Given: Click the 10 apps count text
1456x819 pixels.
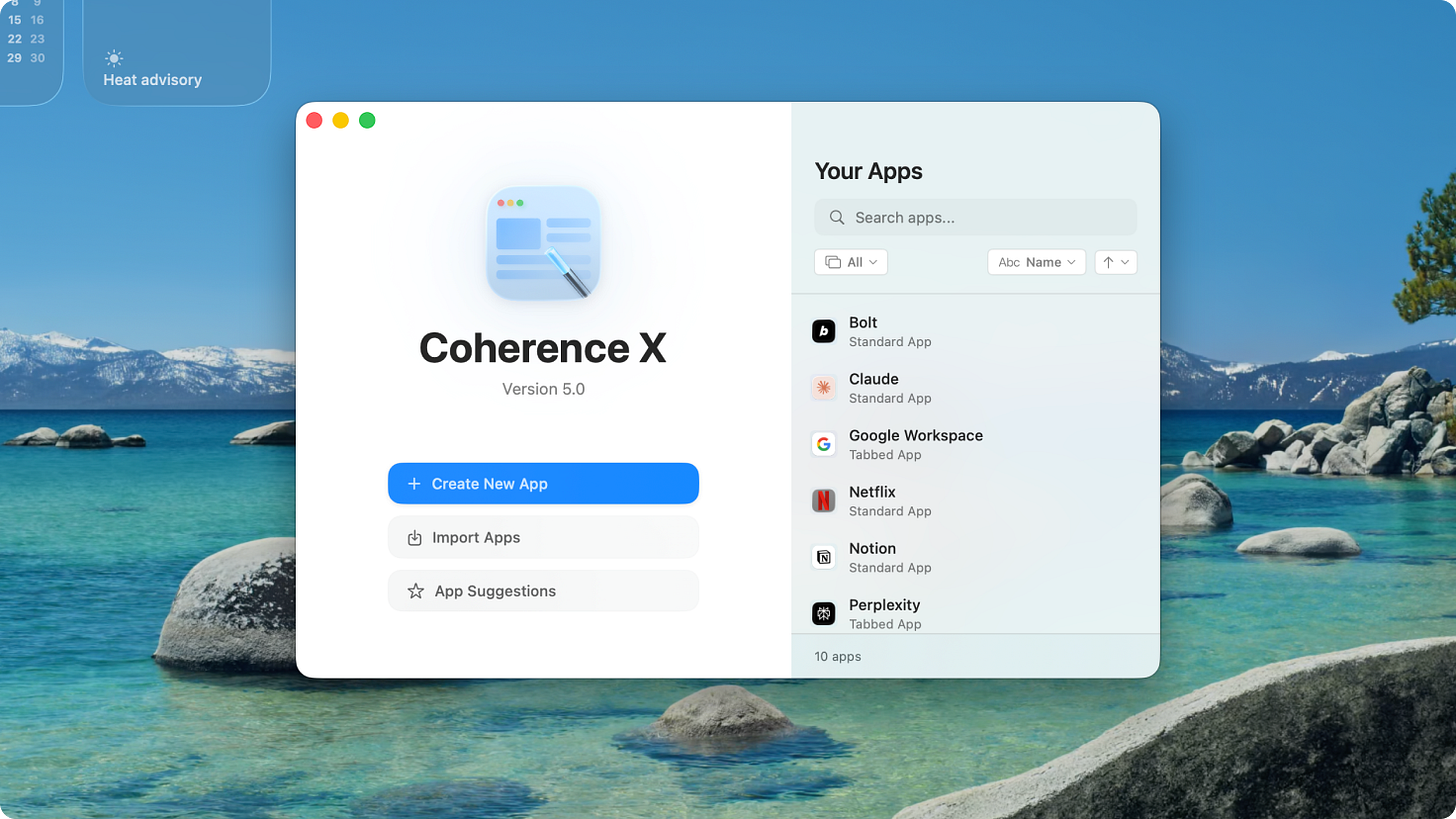Looking at the screenshot, I should click(838, 657).
